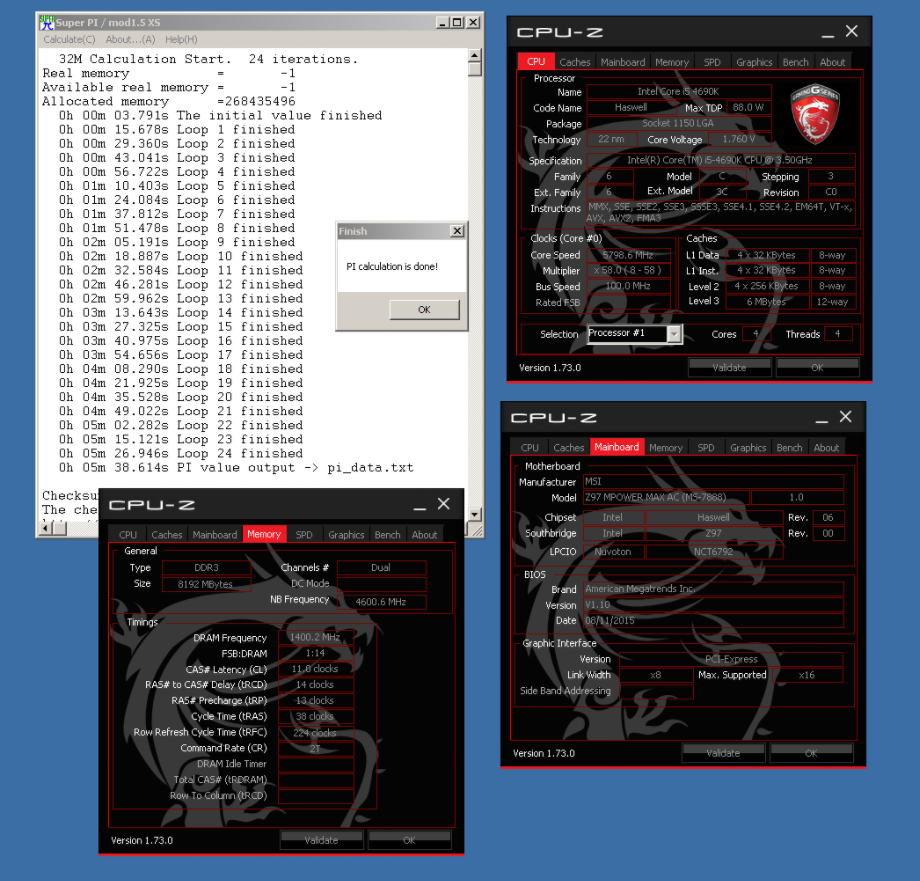The image size is (920, 881).
Task: Click OK in Memory CPU-Z window
Action: pyautogui.click(x=410, y=841)
